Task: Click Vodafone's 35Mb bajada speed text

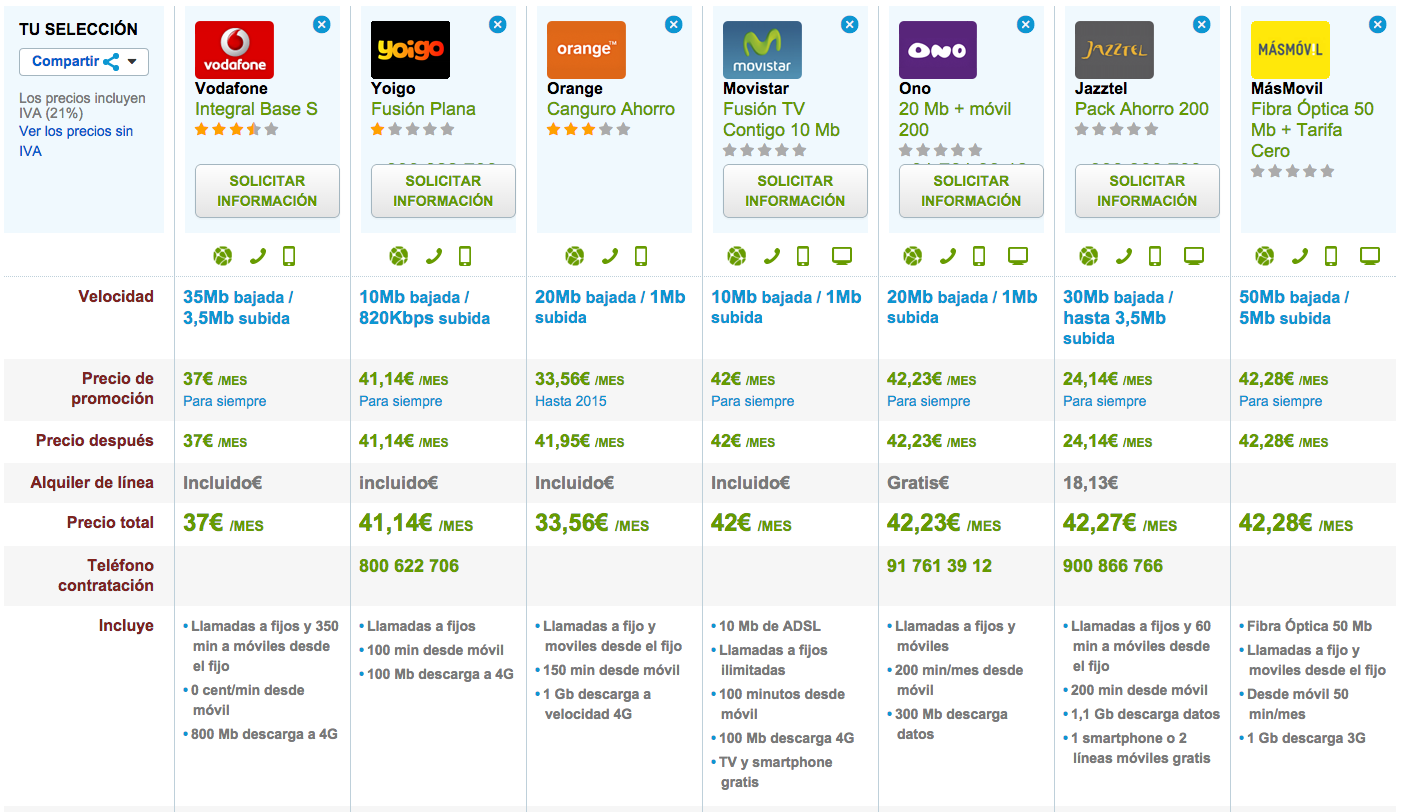Action: [x=239, y=307]
